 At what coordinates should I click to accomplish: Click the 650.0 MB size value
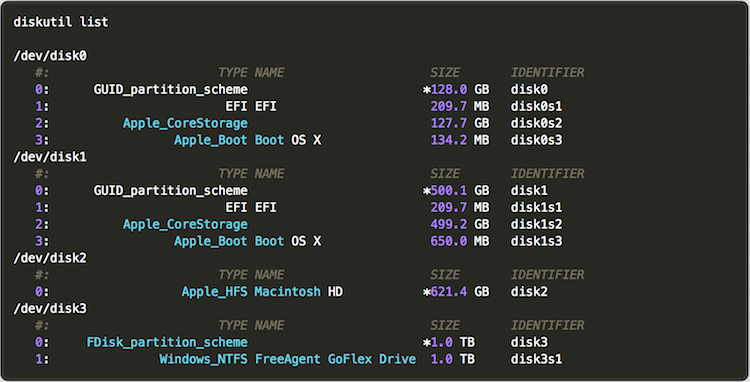pyautogui.click(x=460, y=241)
